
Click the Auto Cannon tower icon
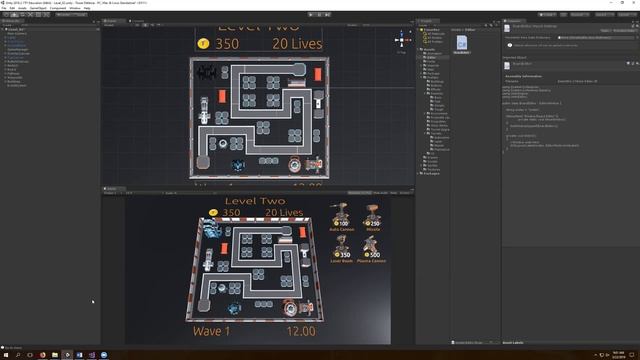[341, 214]
